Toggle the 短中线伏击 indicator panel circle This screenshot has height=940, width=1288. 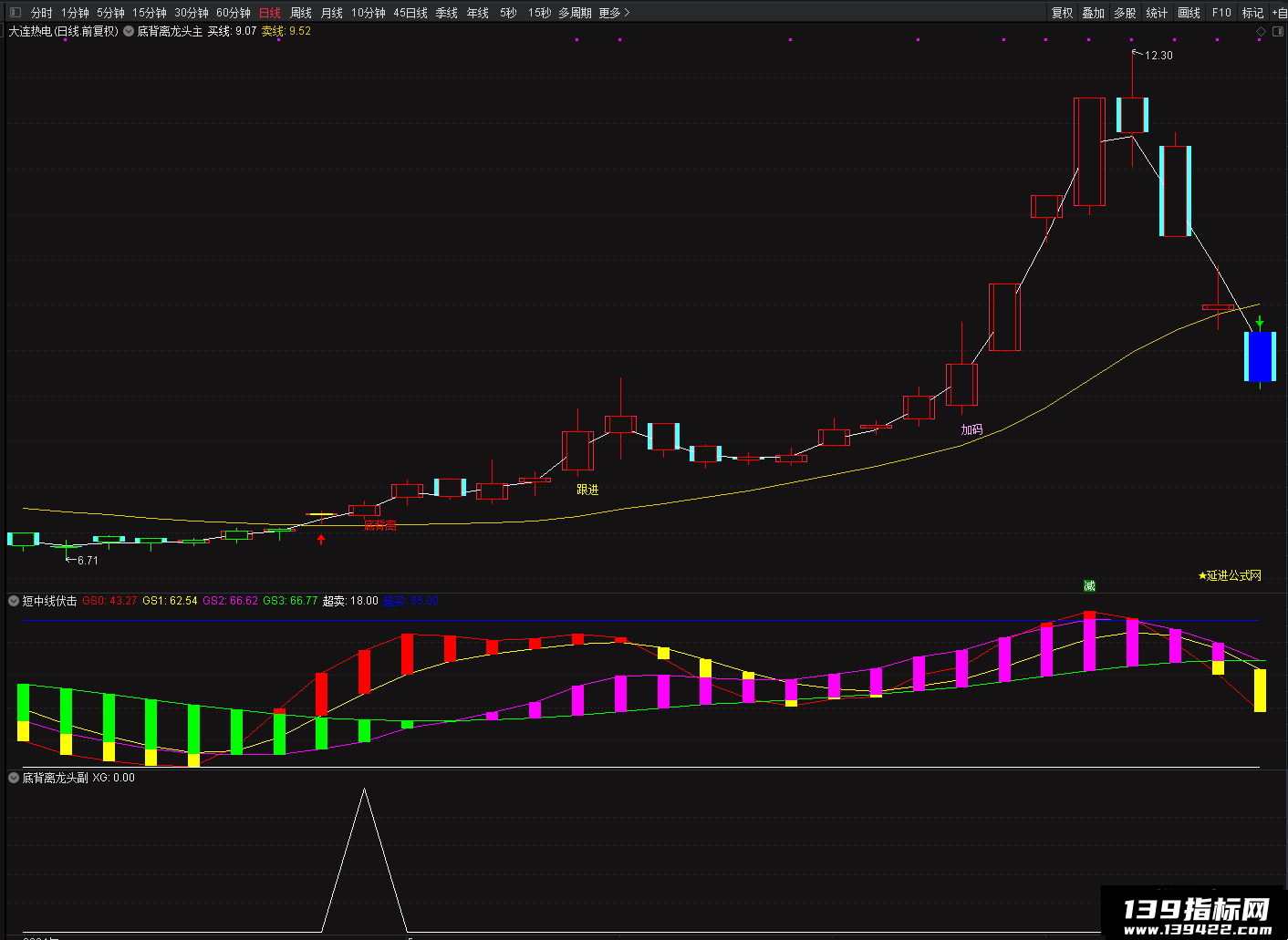tap(14, 601)
